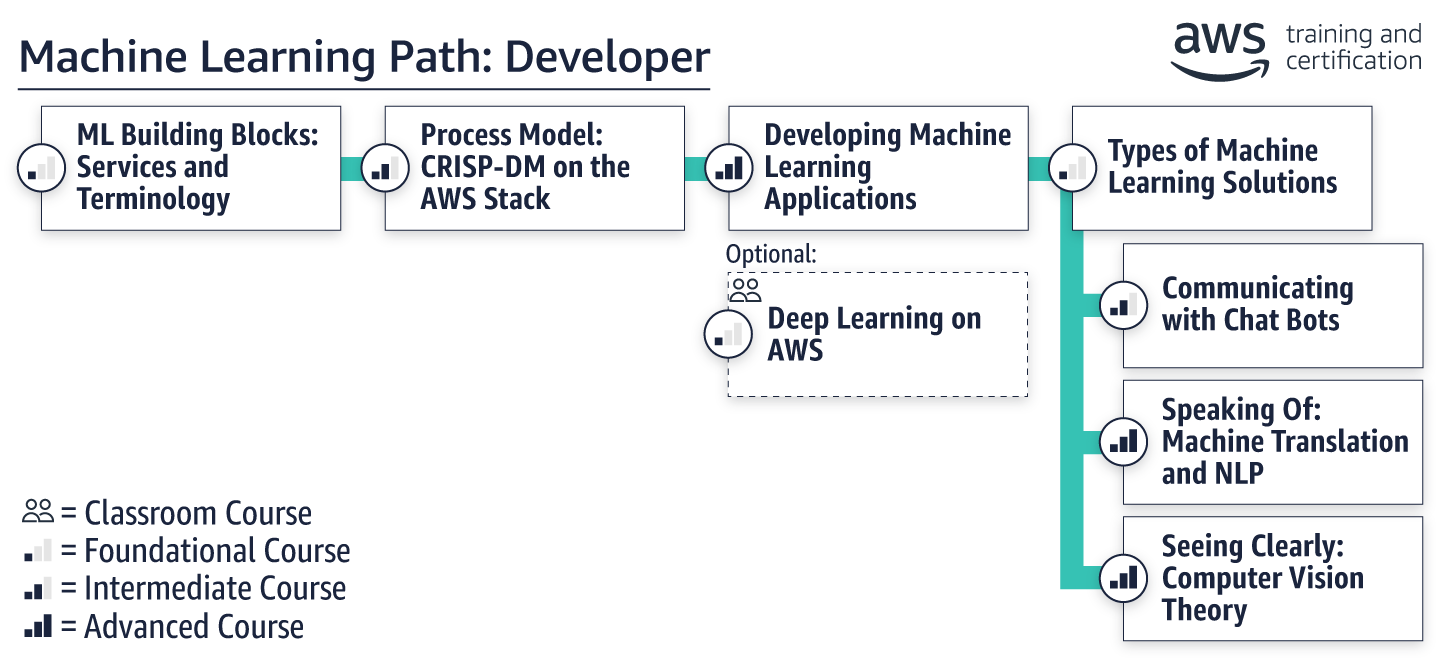Click the level icon on Deep Learning on AWS
Image resolution: width=1450 pixels, height=660 pixels.
[x=729, y=334]
